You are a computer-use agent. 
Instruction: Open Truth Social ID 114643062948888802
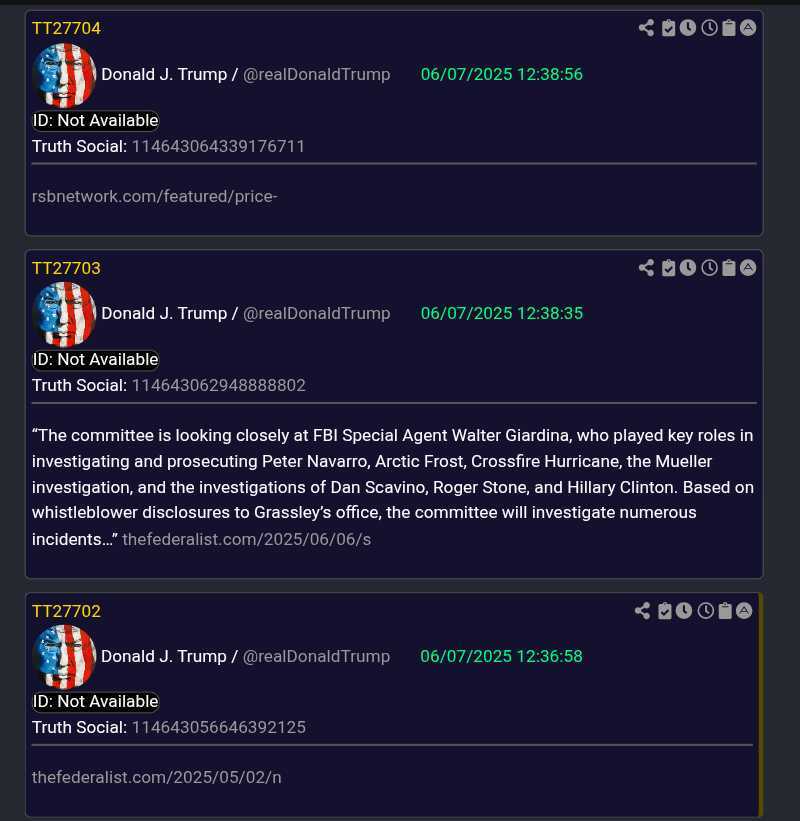tap(219, 385)
